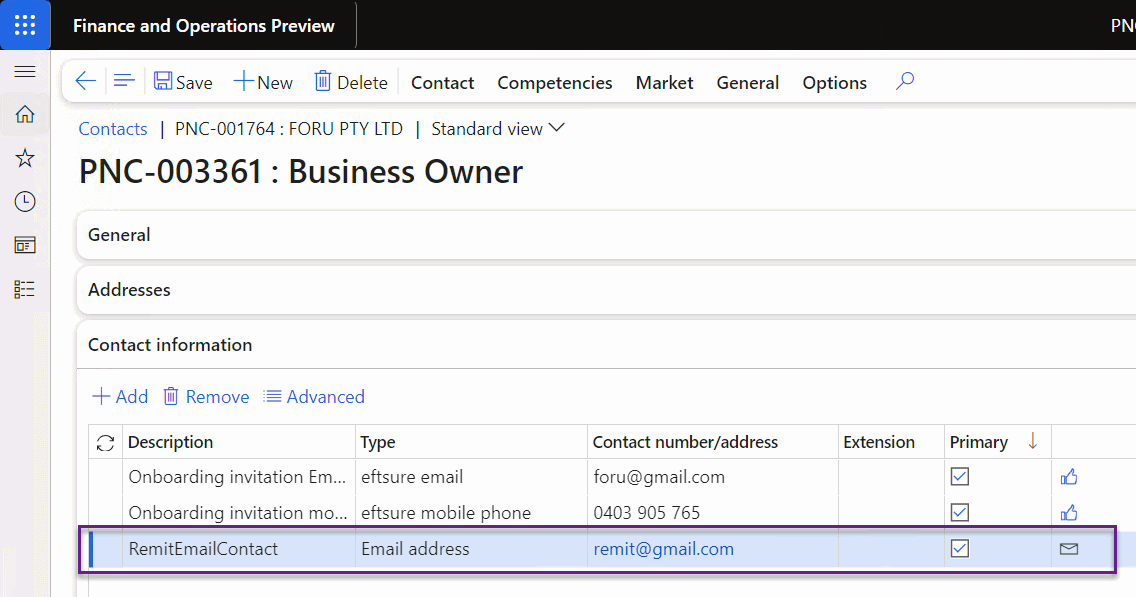Open the Recent clock icon
This screenshot has width=1136, height=597.
pyautogui.click(x=25, y=201)
